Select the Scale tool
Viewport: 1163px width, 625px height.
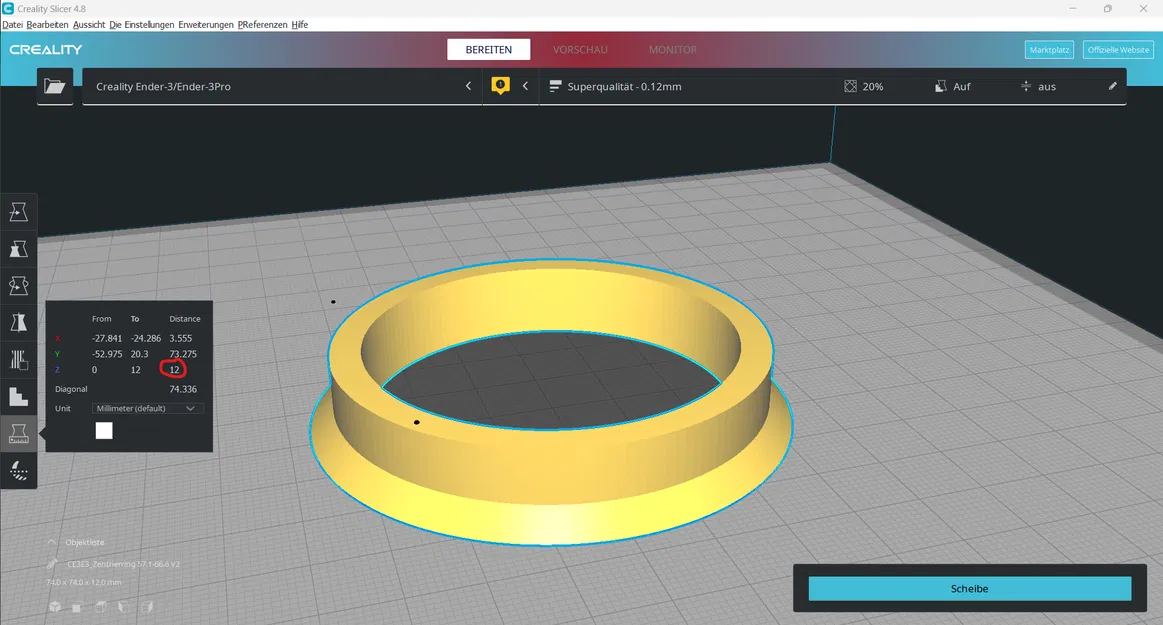click(x=18, y=248)
